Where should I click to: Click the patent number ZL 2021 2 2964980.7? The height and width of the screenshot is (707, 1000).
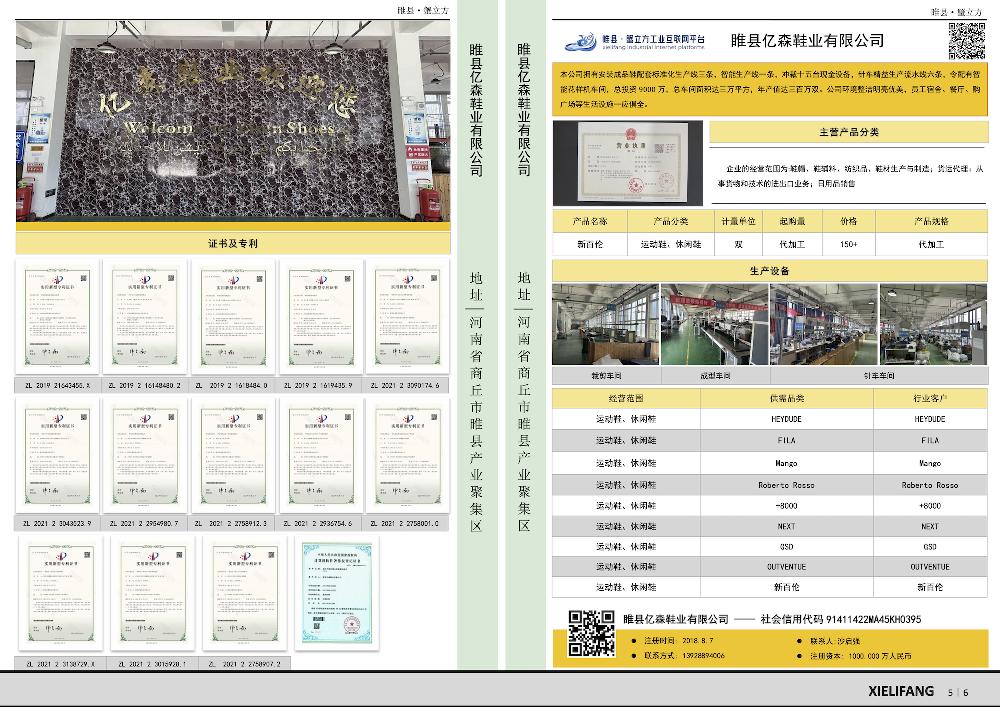point(145,523)
